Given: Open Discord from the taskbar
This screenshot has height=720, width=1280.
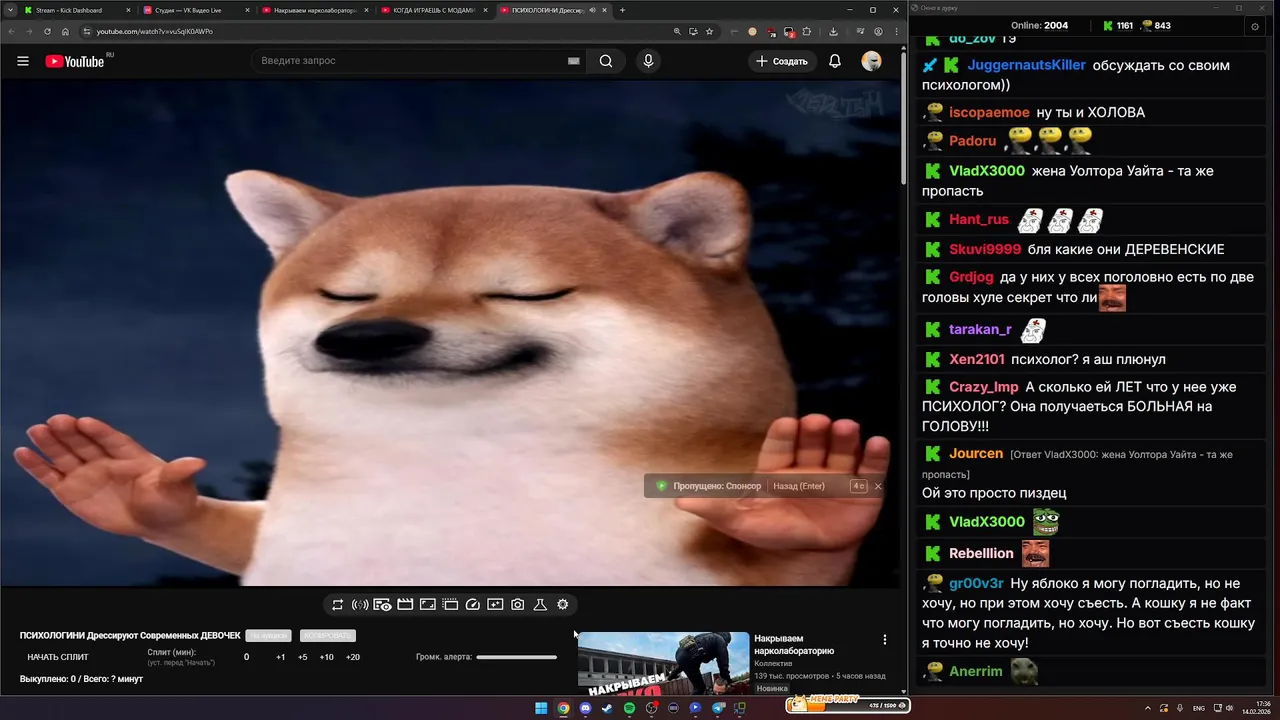Looking at the screenshot, I should click(585, 708).
